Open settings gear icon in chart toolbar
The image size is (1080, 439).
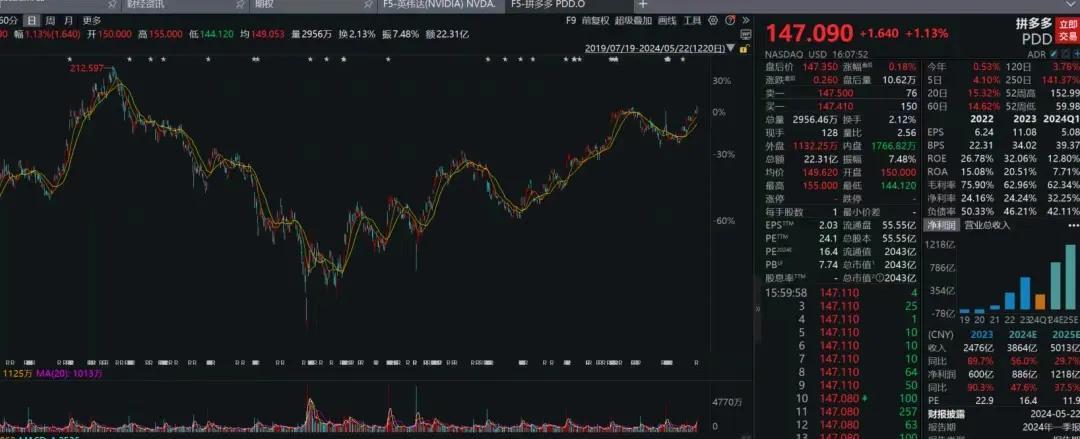tap(712, 21)
